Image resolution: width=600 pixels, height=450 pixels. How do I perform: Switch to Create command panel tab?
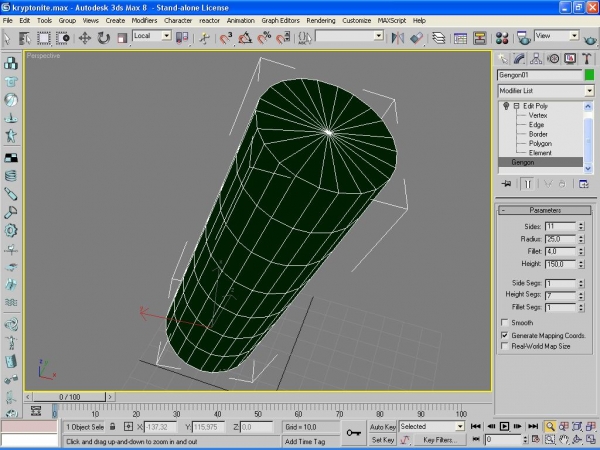[x=502, y=59]
